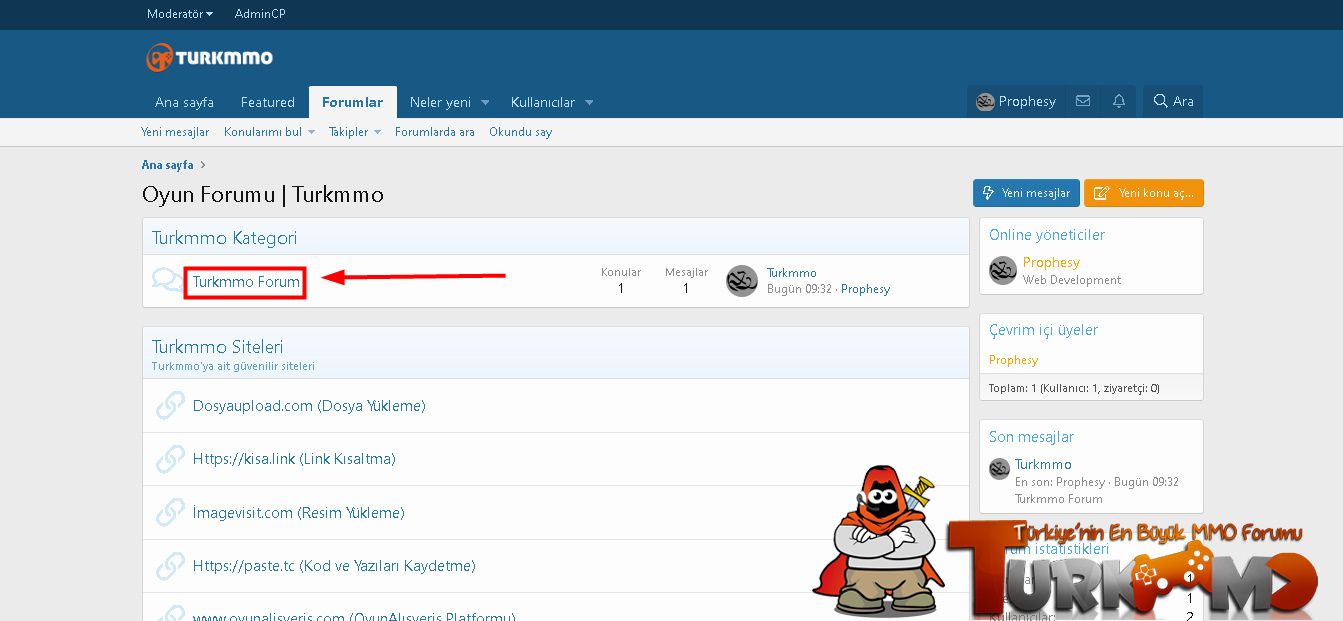Click Prophesy avatar in Online yöneticiler
Image resolution: width=1343 pixels, height=621 pixels.
click(1003, 271)
